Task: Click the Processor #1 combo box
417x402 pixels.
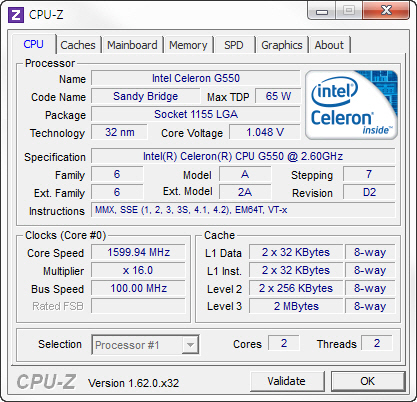Action: pyautogui.click(x=145, y=345)
